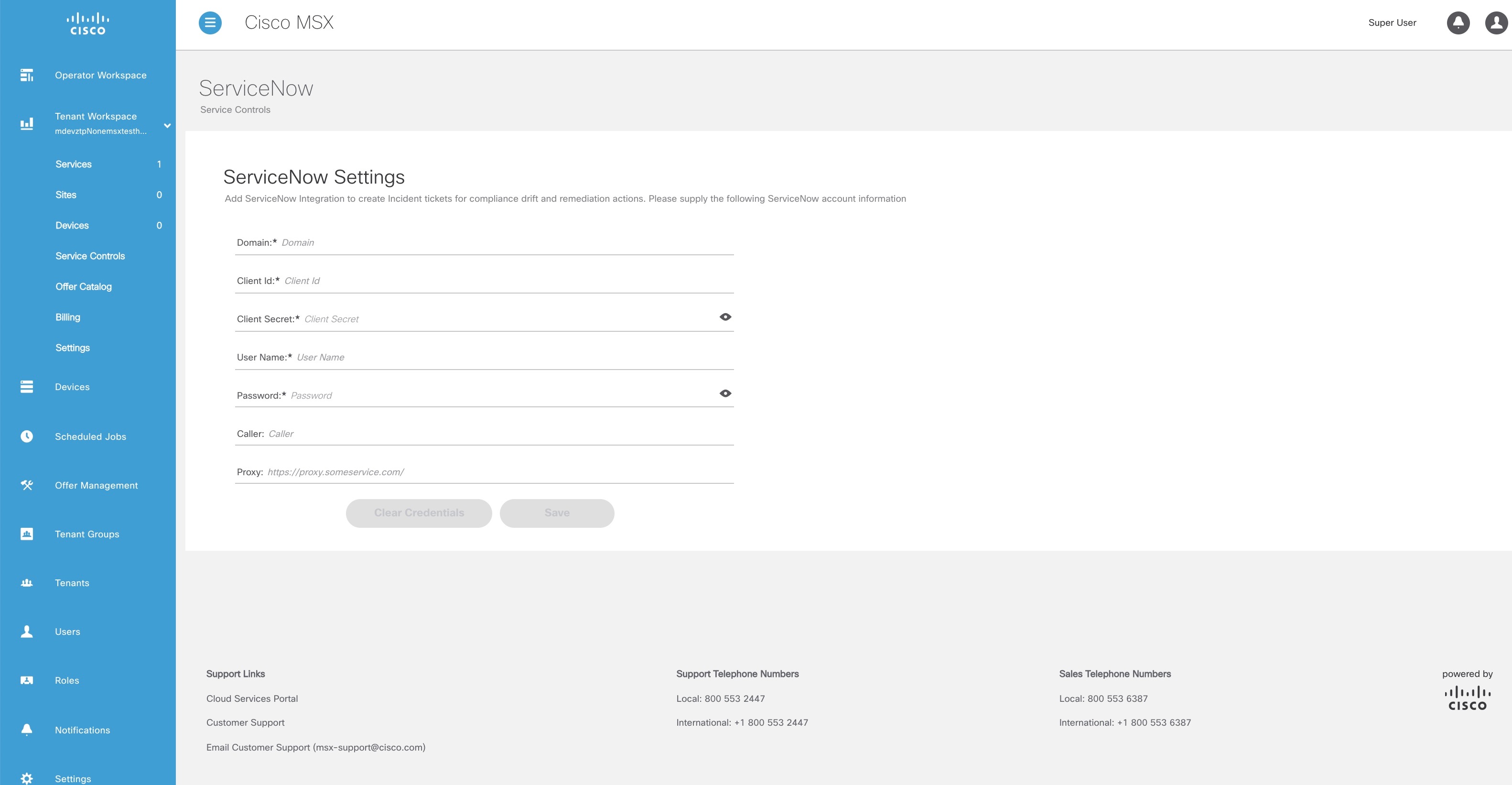Click the Operator Workspace sidebar icon
Screen dimensions: 1512x785
[x=26, y=75]
